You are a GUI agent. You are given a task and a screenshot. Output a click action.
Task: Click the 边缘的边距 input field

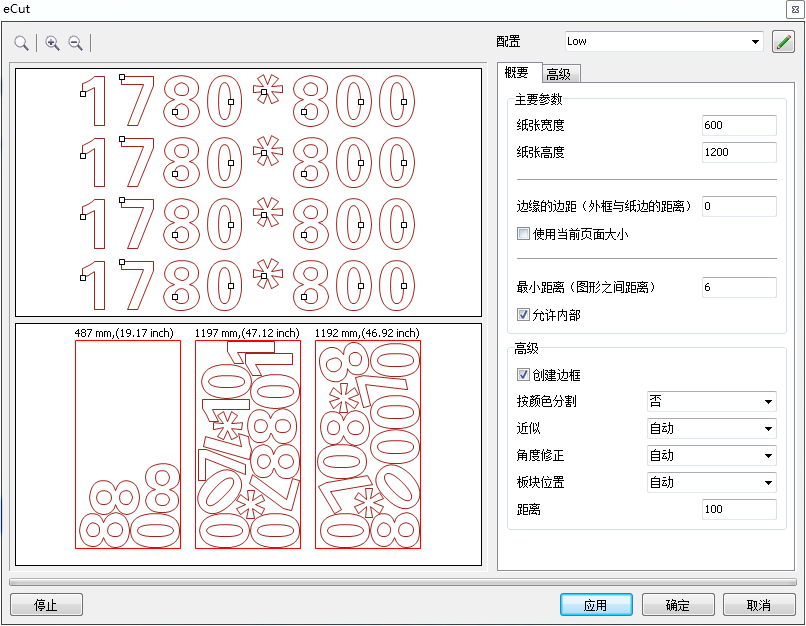739,207
